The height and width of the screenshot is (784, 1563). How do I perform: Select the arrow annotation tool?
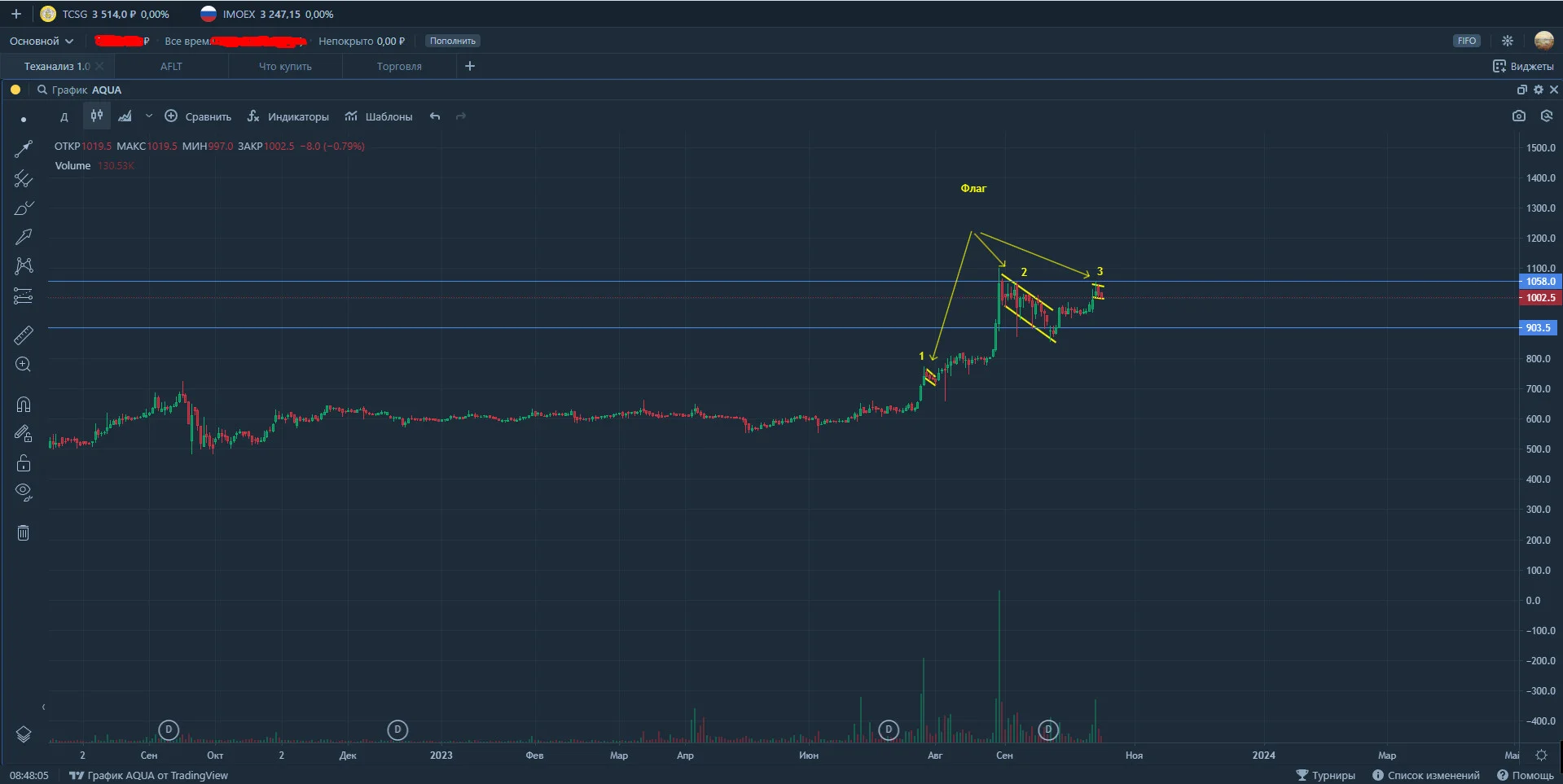[x=24, y=237]
